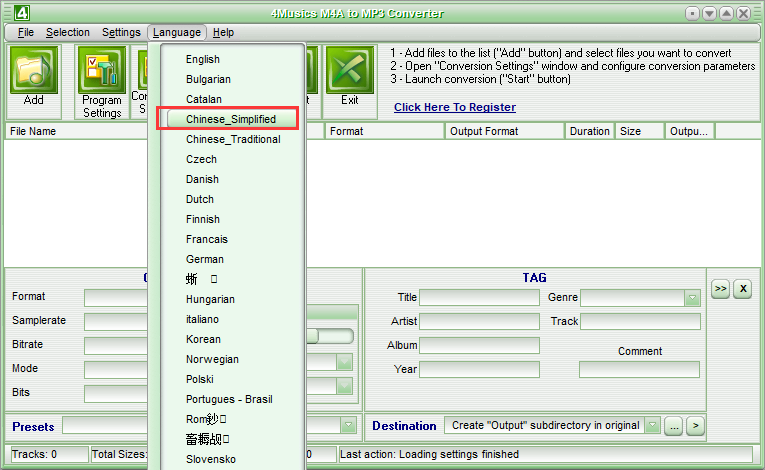Select Francais language
The width and height of the screenshot is (765, 470).
pos(206,239)
